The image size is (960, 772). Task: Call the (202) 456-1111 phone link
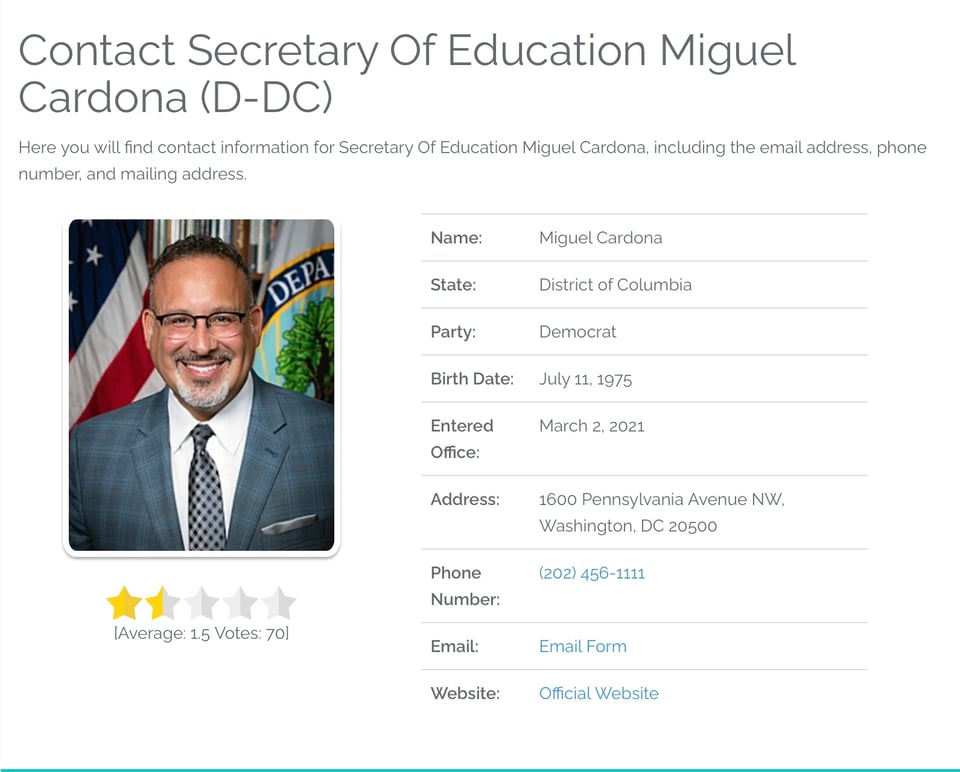pyautogui.click(x=591, y=573)
